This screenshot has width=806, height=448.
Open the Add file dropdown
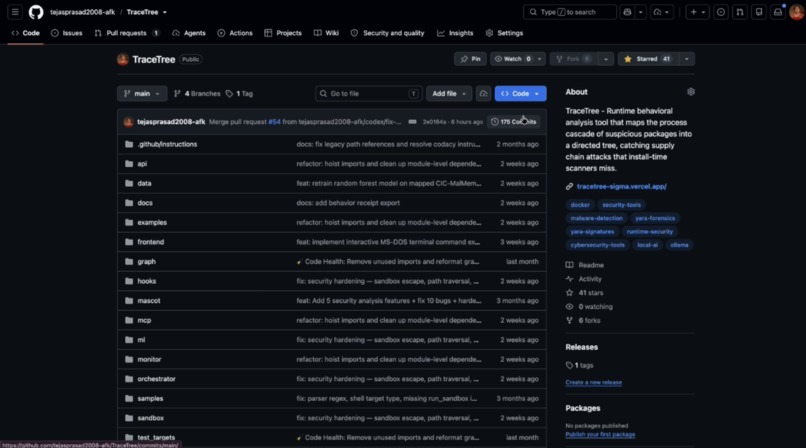point(449,94)
